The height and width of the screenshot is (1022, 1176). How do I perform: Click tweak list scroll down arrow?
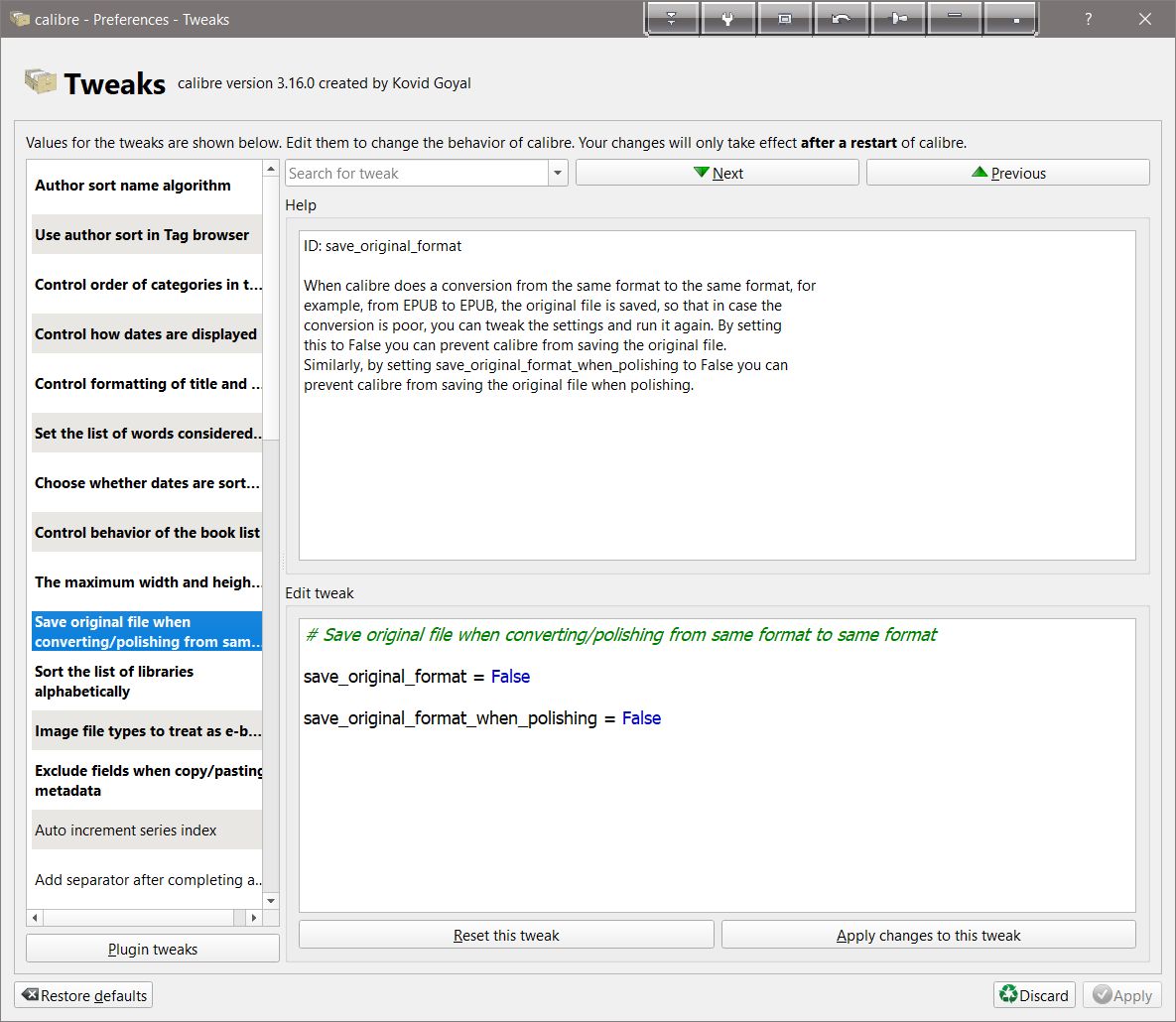point(272,901)
